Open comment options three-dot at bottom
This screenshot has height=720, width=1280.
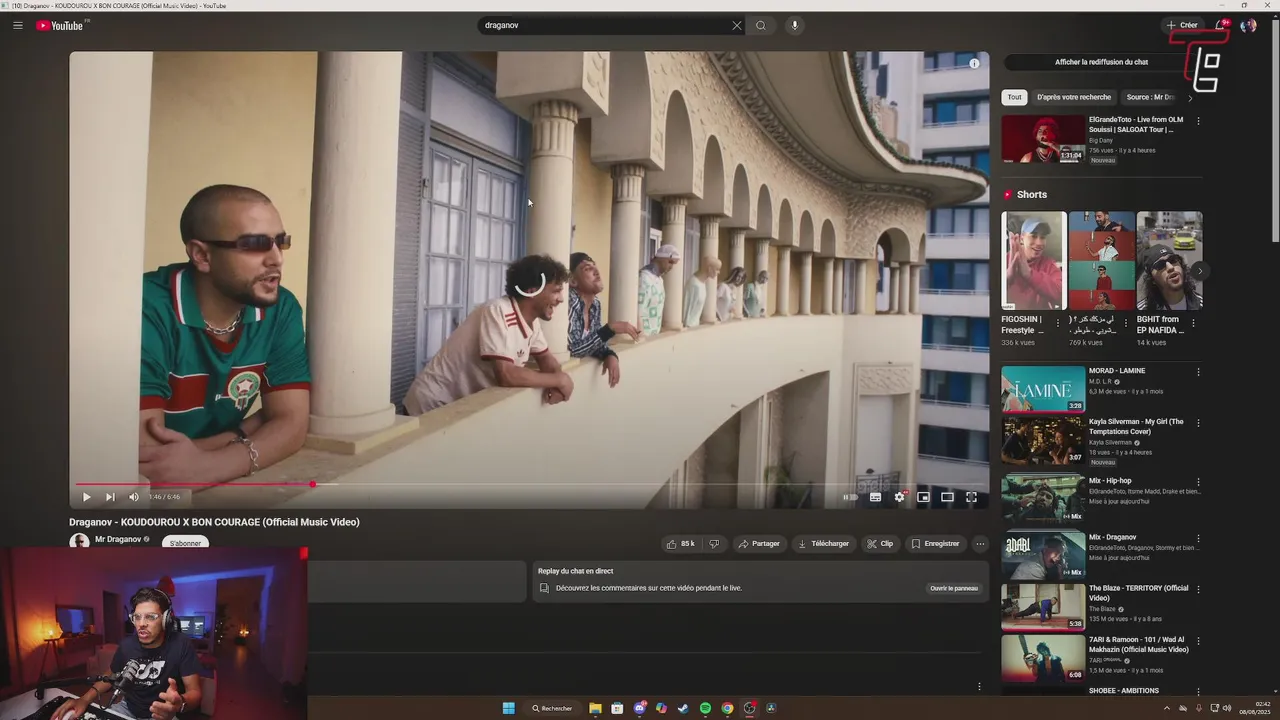[x=979, y=687]
